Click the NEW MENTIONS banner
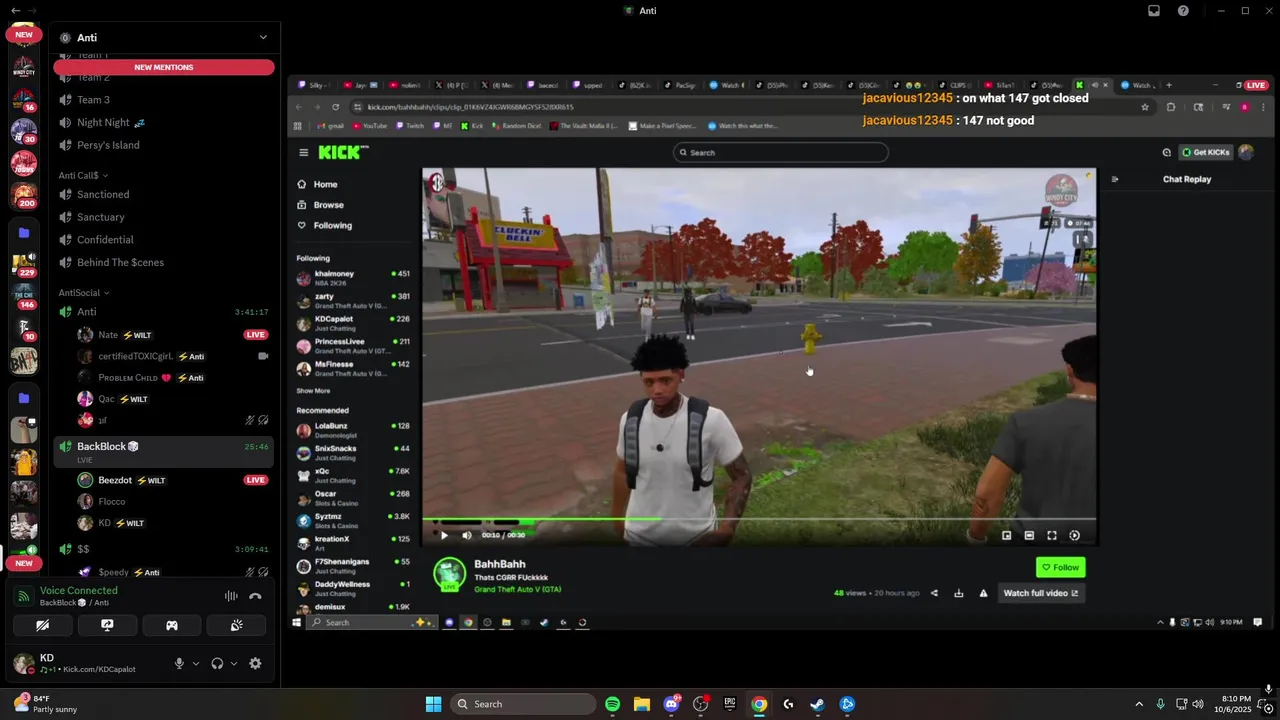This screenshot has width=1280, height=720. 164,67
